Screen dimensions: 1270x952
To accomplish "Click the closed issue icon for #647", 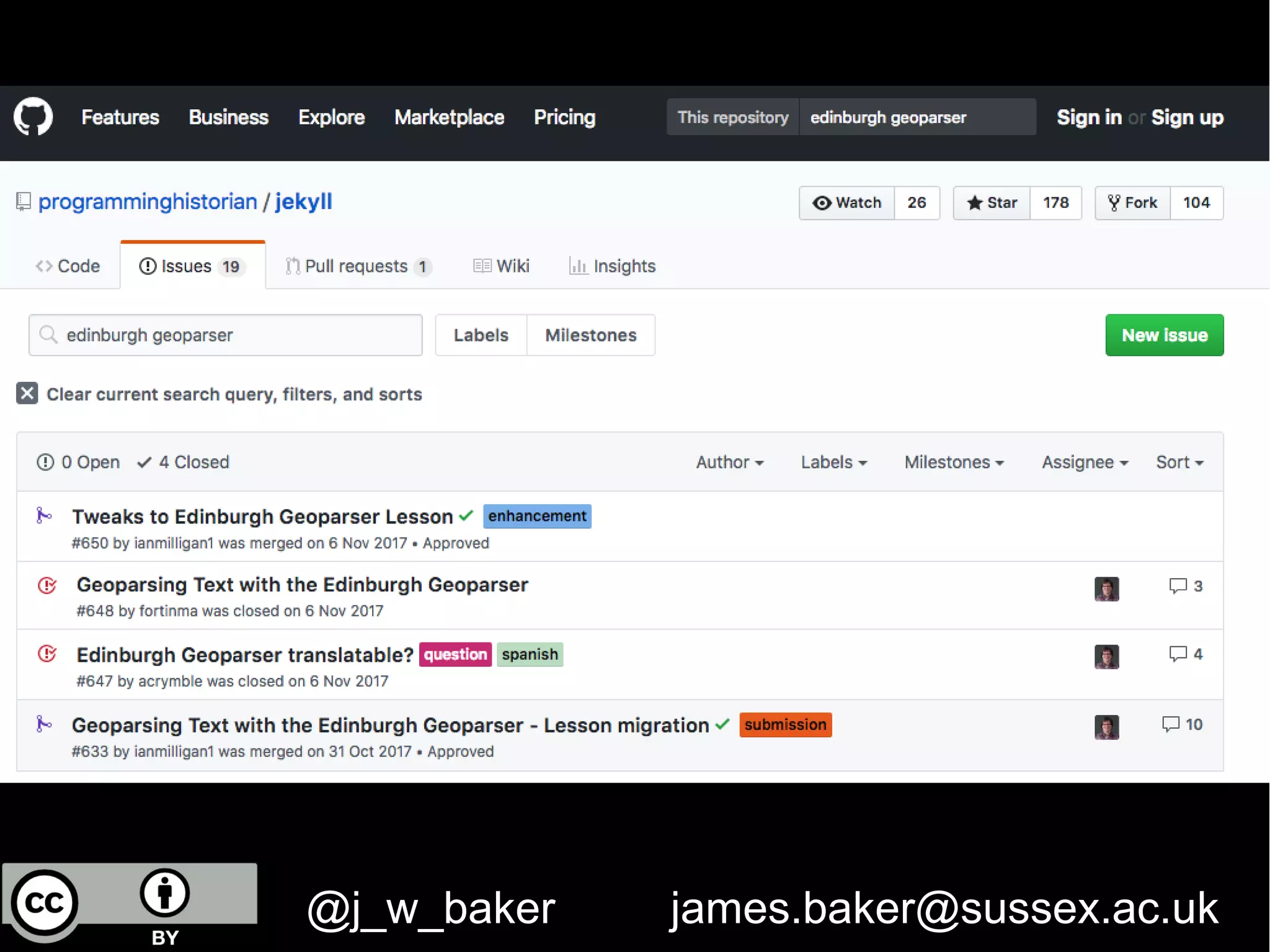I will (x=47, y=654).
